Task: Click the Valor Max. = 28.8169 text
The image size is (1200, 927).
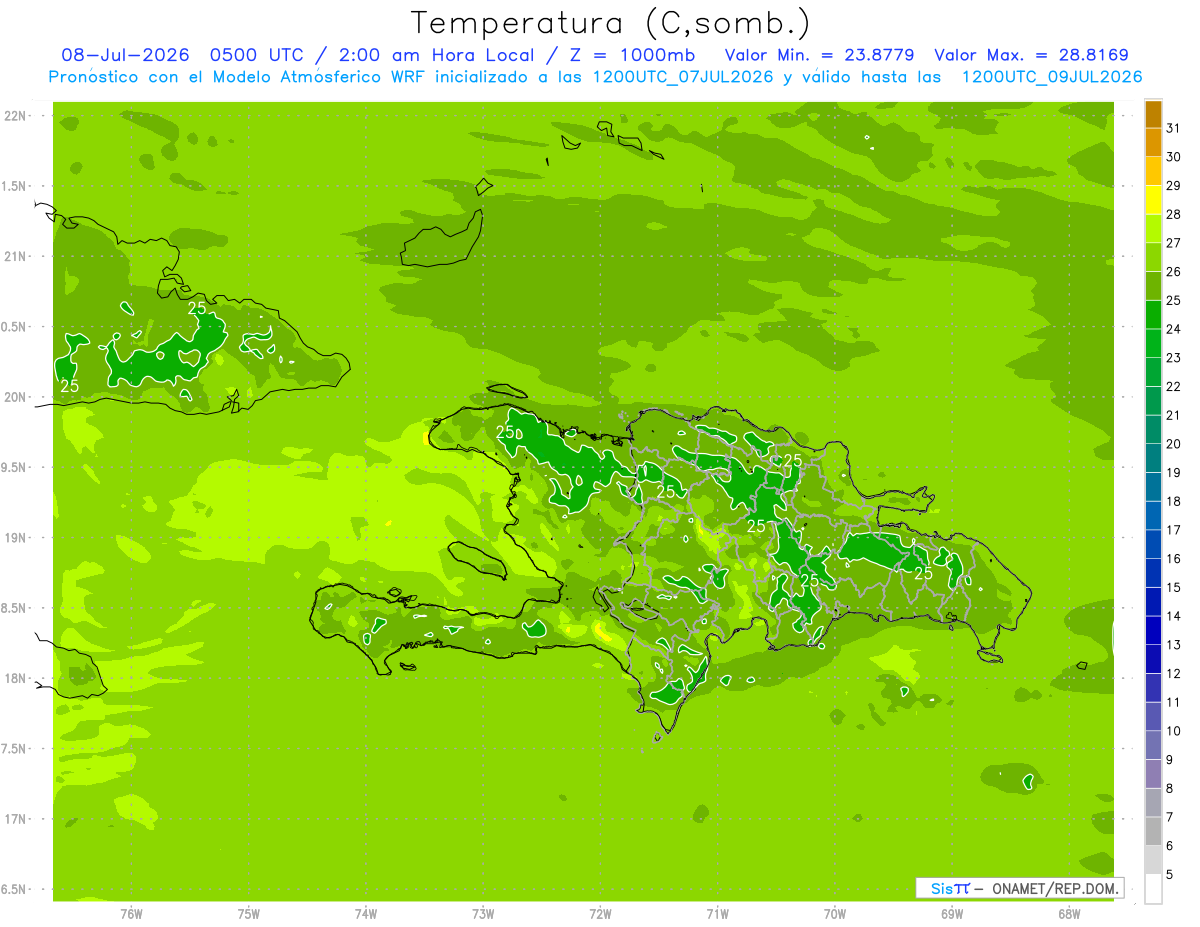Action: (1031, 55)
